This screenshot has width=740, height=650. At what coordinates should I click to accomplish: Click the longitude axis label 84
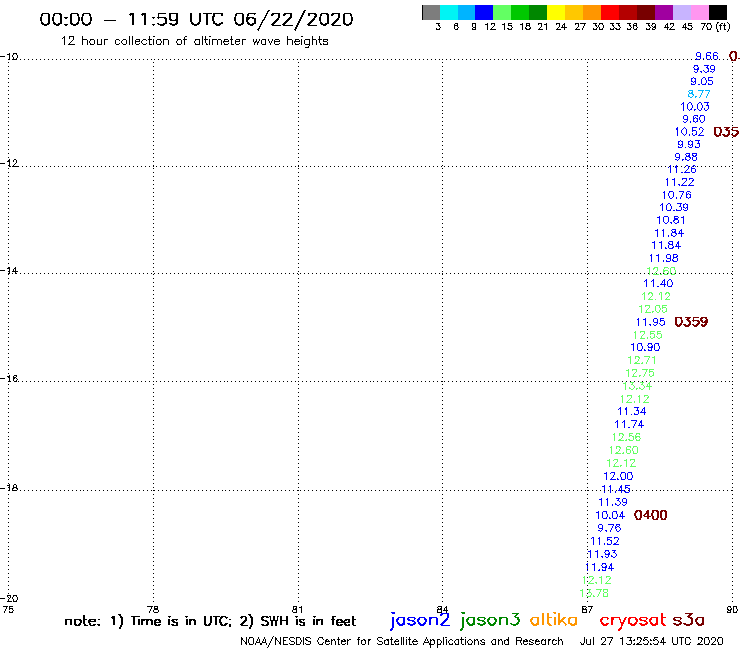pyautogui.click(x=442, y=609)
